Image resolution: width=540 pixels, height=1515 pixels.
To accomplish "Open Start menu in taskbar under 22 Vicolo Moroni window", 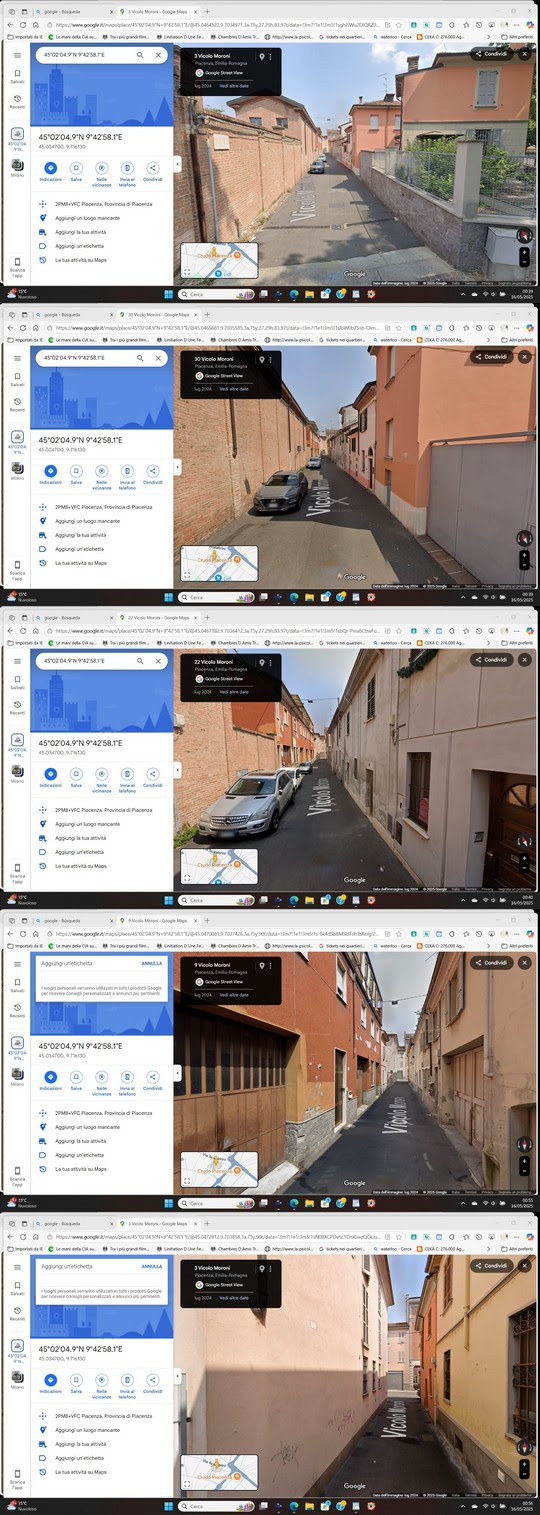I will pos(167,900).
